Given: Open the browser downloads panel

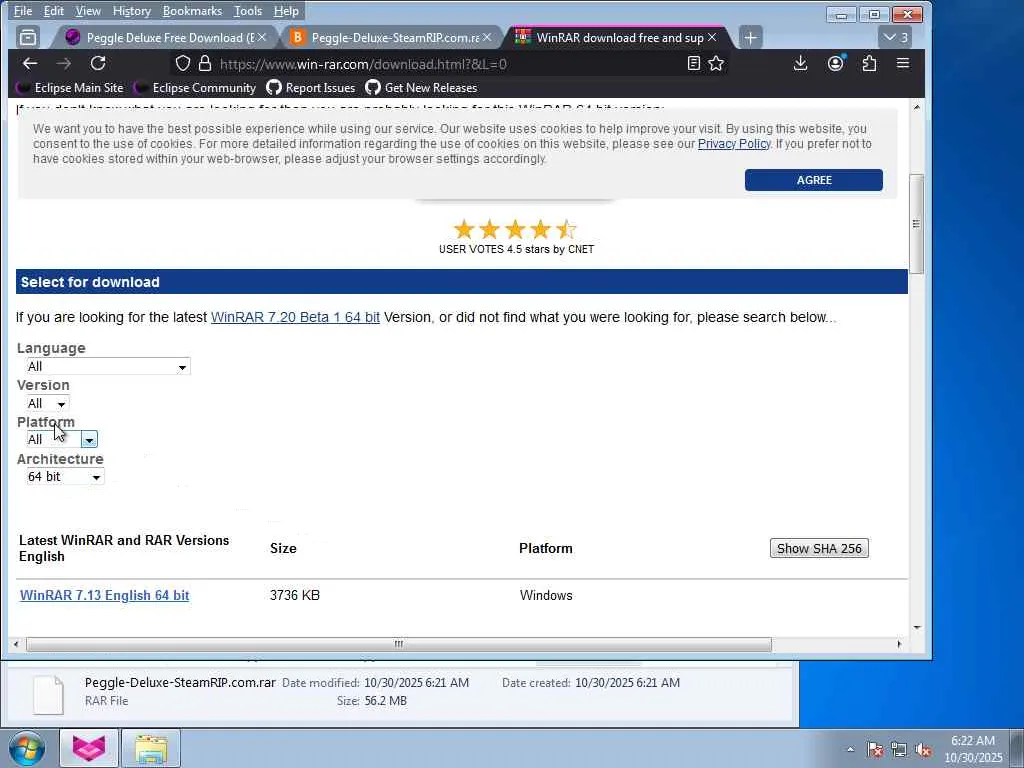Looking at the screenshot, I should point(800,63).
